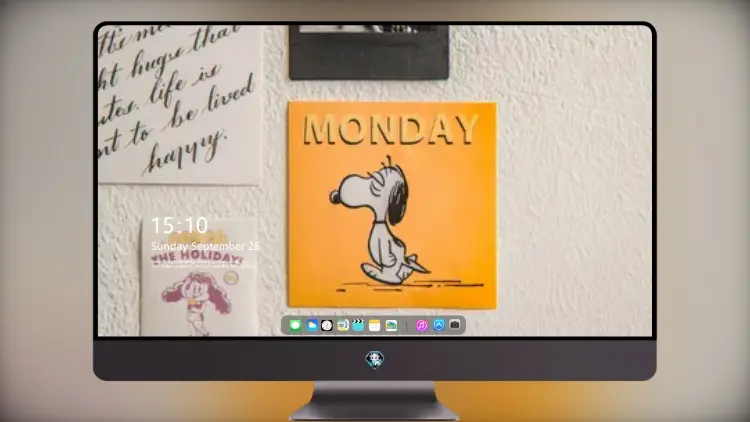Open the Clock app in dock
This screenshot has width=750, height=422.
pos(327,325)
